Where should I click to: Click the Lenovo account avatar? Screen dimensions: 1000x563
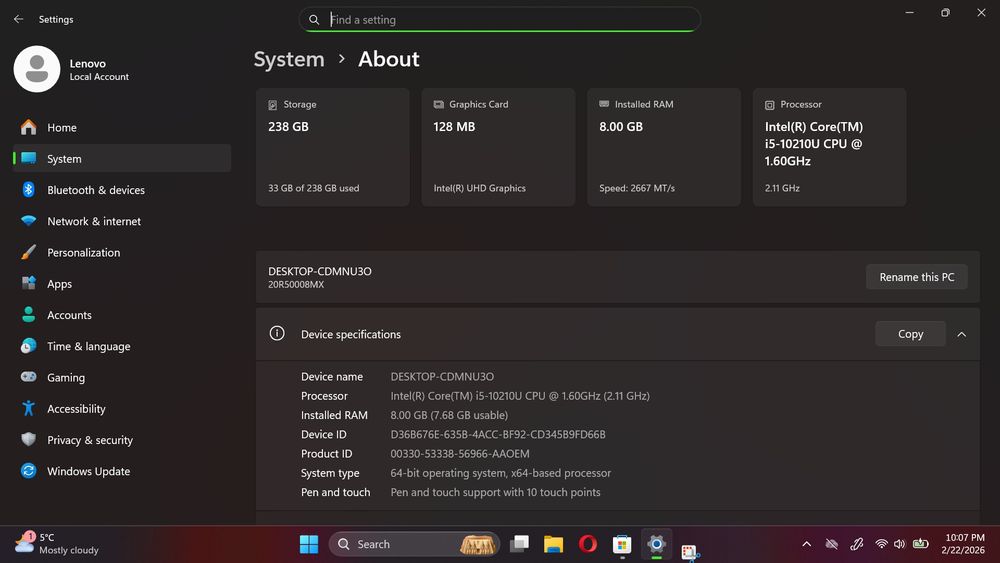point(37,69)
